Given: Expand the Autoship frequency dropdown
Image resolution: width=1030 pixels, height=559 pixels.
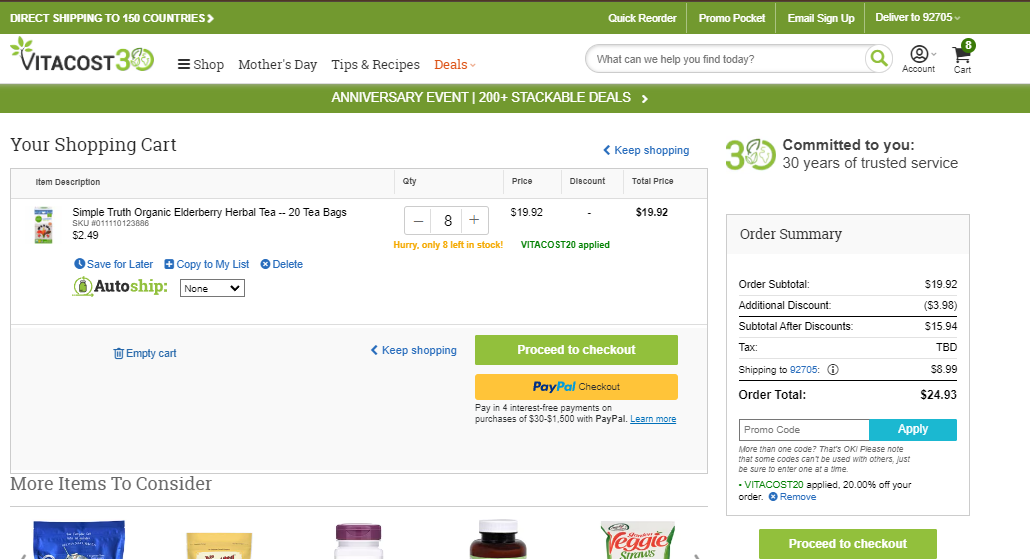Looking at the screenshot, I should 212,288.
